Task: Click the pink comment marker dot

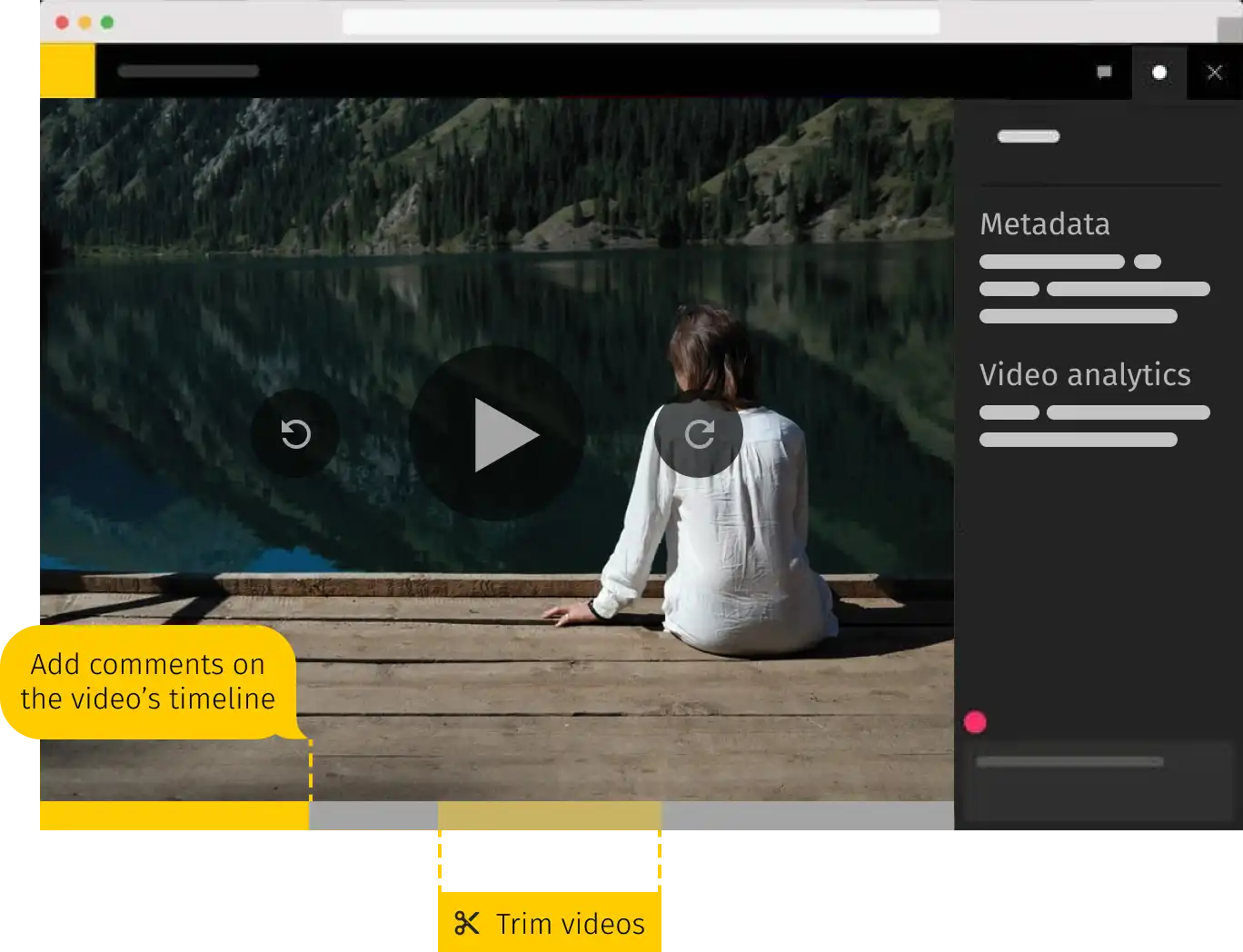Action: click(975, 722)
